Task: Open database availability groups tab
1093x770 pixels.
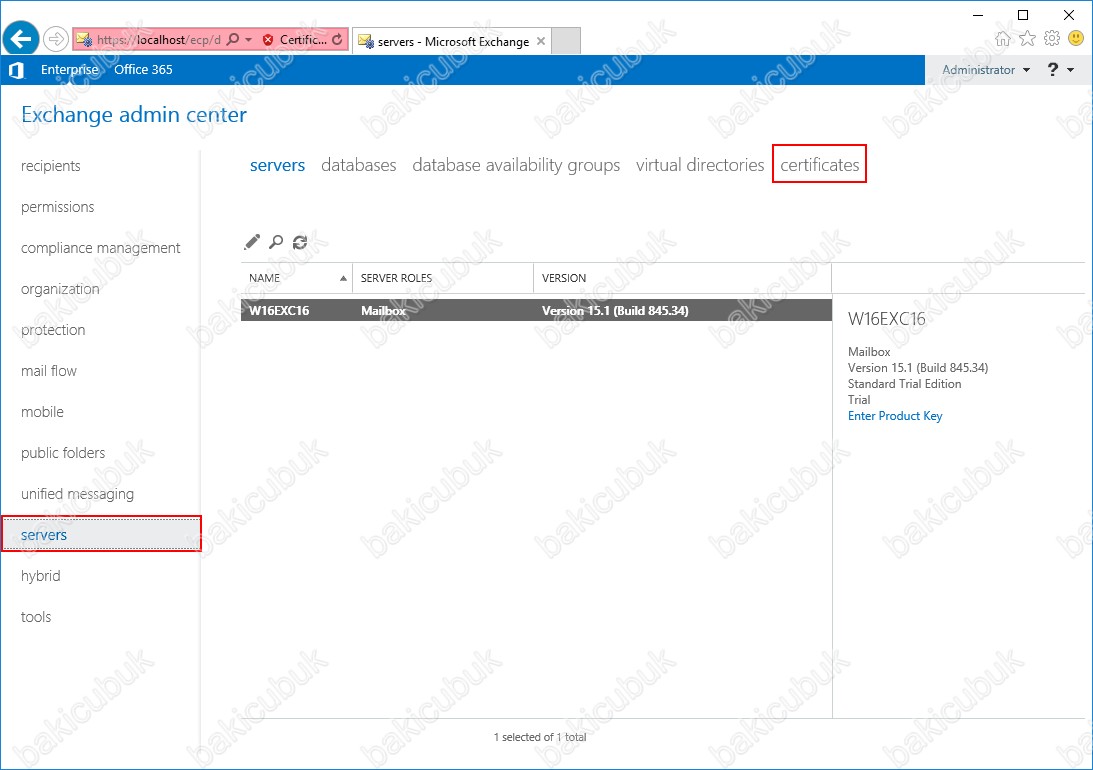Action: (x=516, y=165)
